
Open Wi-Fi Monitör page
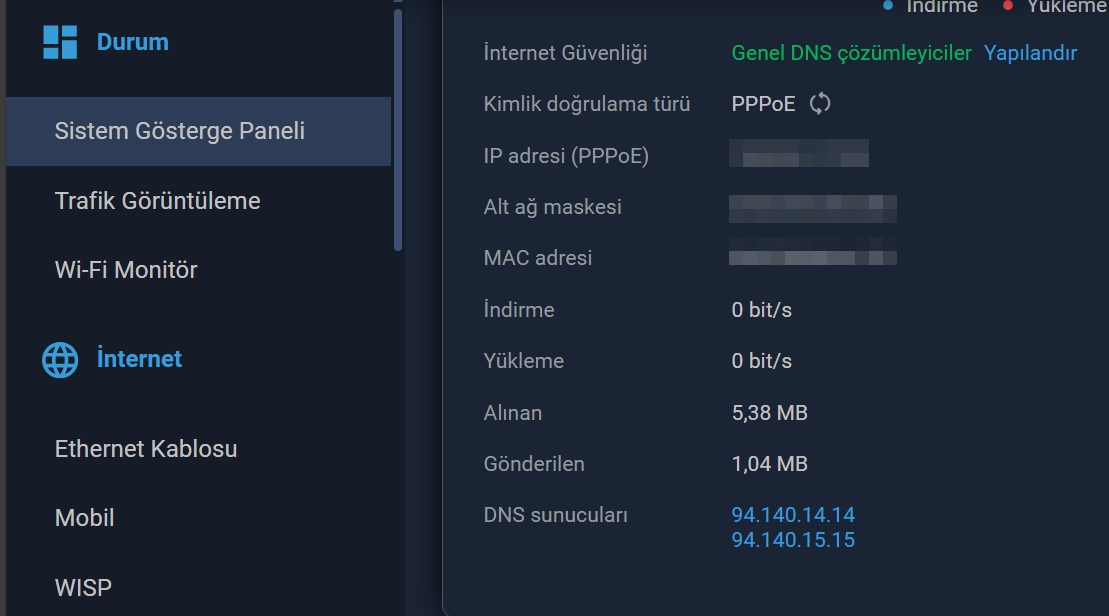[126, 270]
